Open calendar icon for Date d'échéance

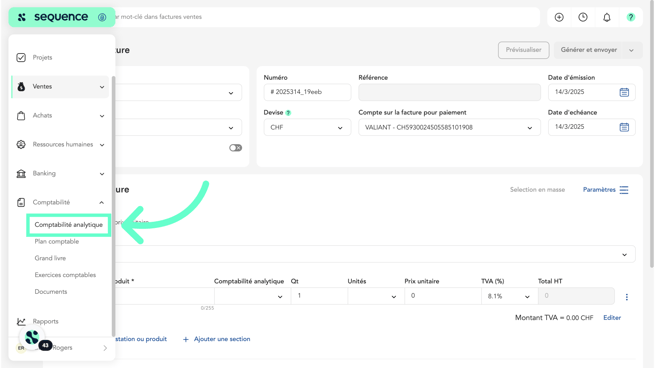point(624,127)
